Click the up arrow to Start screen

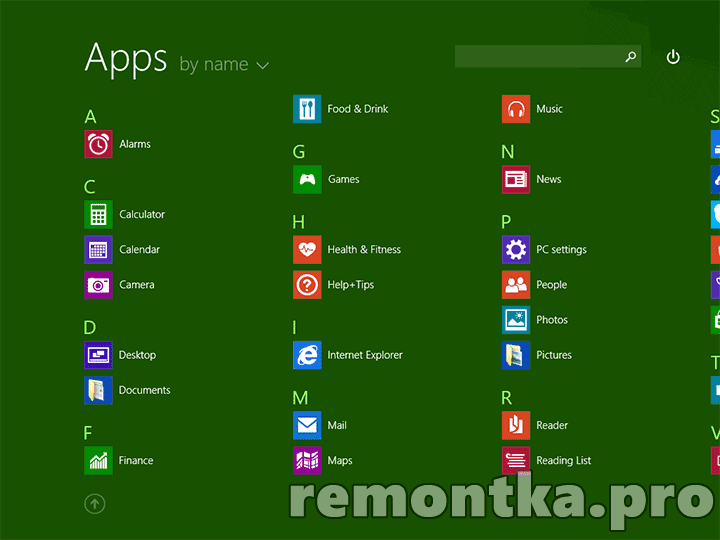[x=95, y=504]
